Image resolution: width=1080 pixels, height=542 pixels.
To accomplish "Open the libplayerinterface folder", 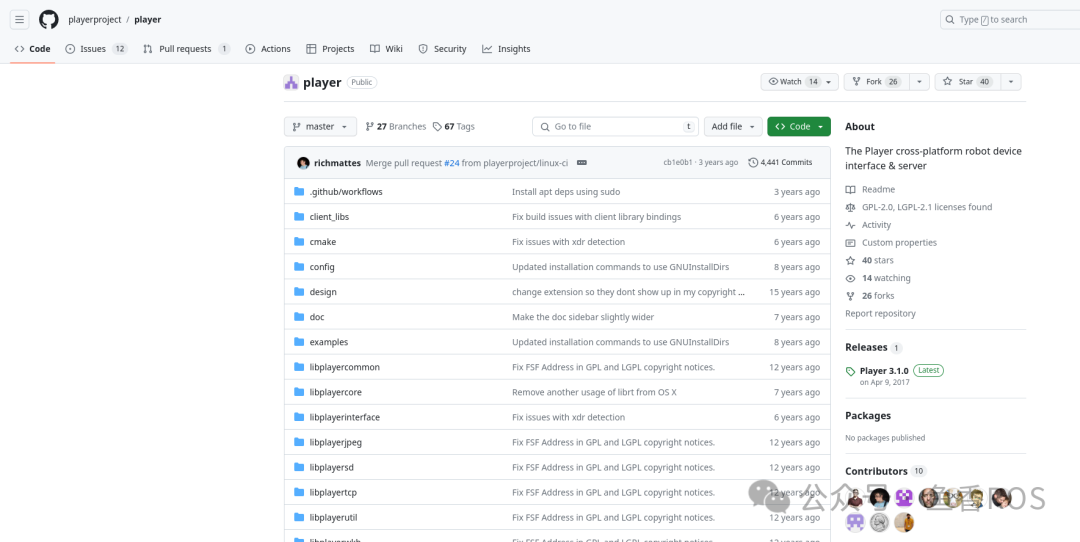I will point(344,417).
